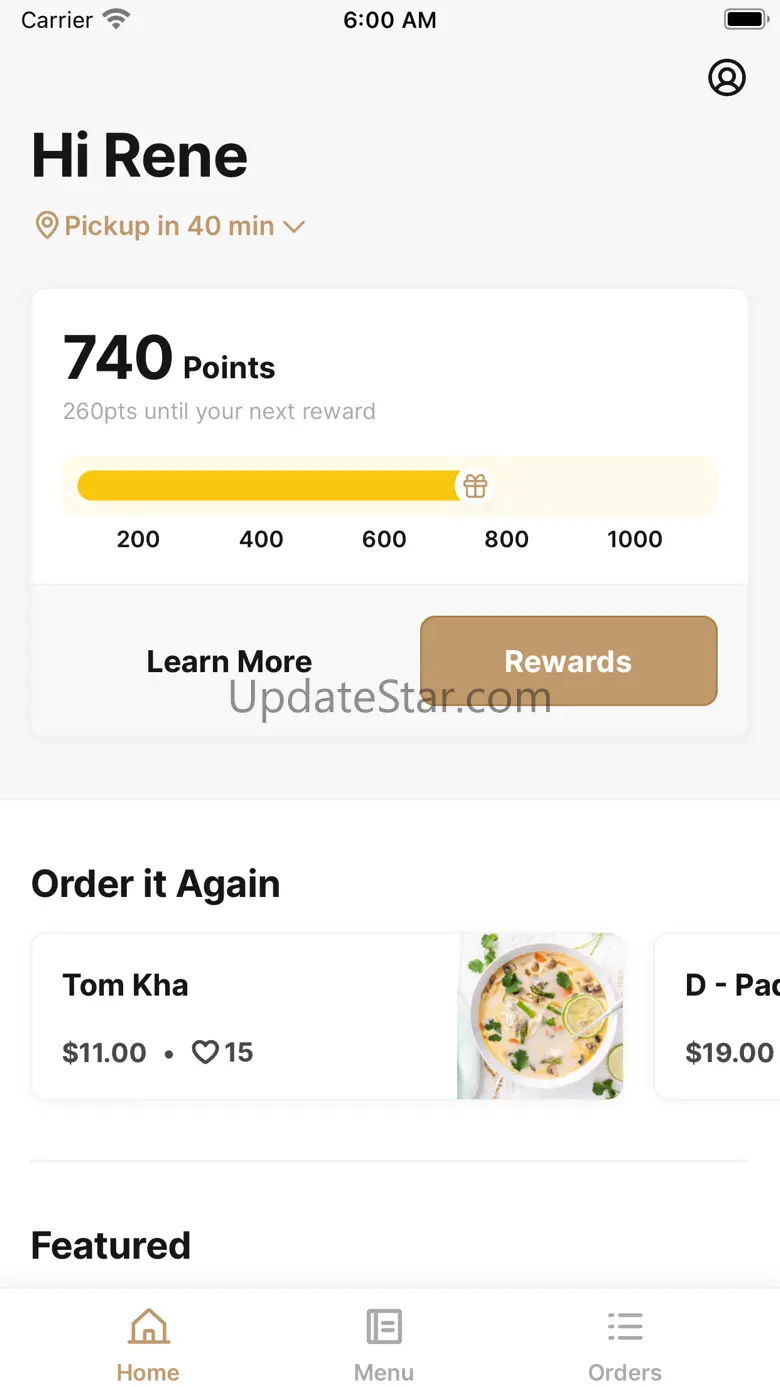Viewport: 780px width, 1387px height.
Task: Tap the Menu book icon
Action: pyautogui.click(x=384, y=1328)
